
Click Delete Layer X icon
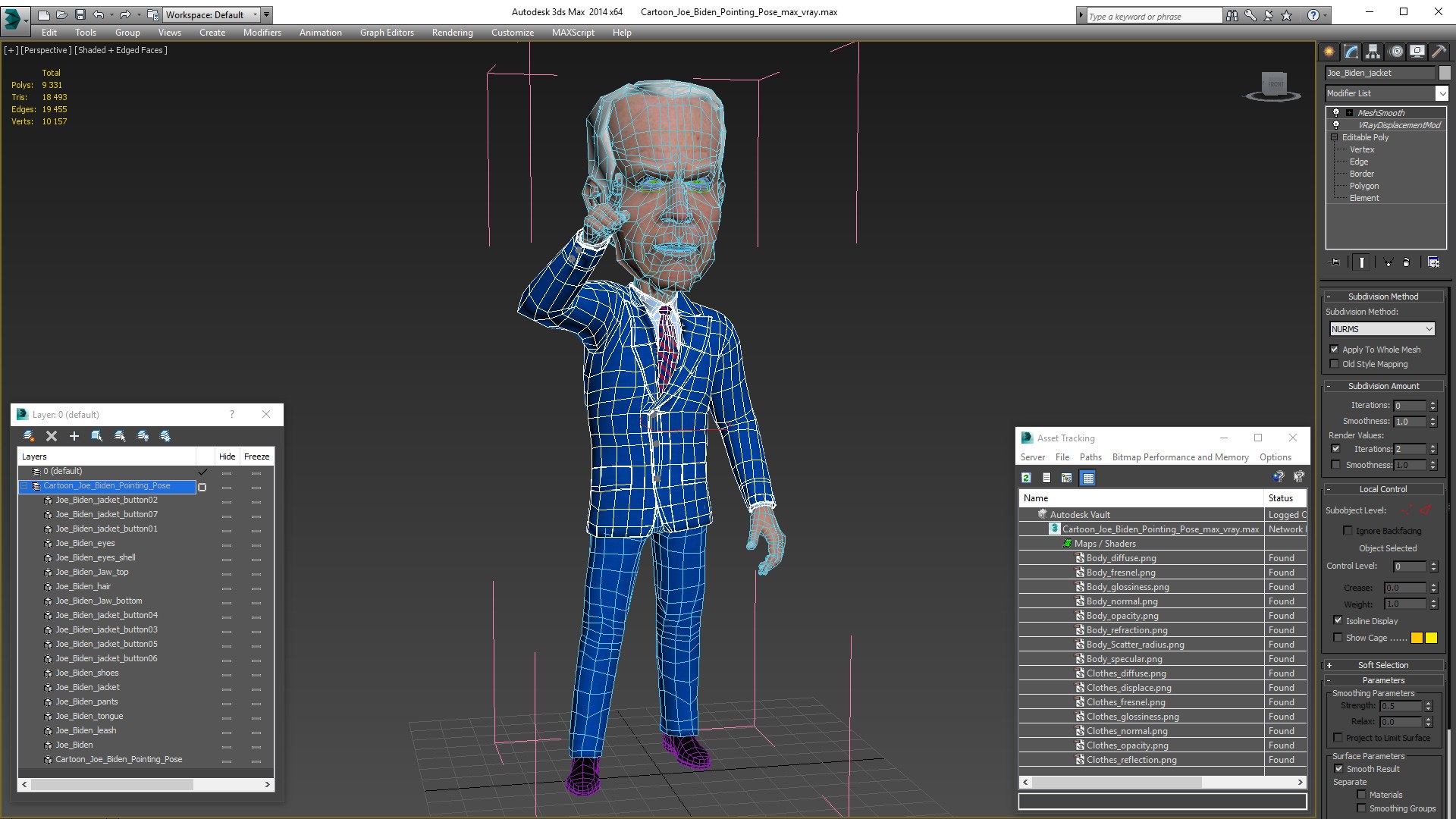tap(52, 436)
